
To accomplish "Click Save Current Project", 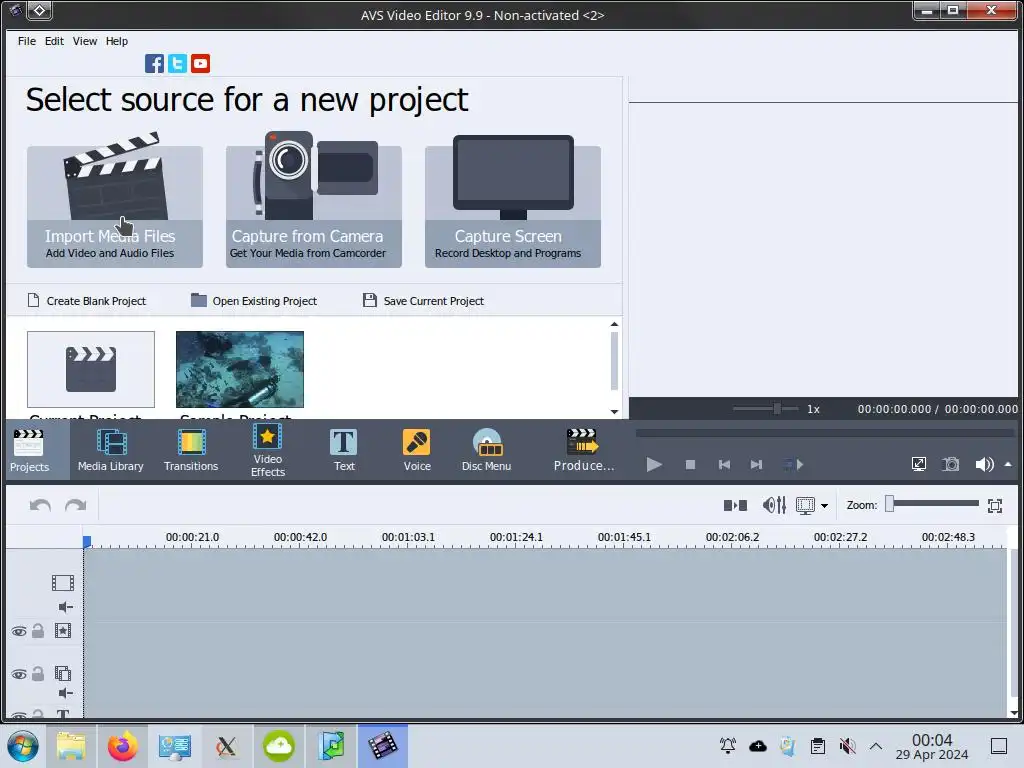I will 423,300.
